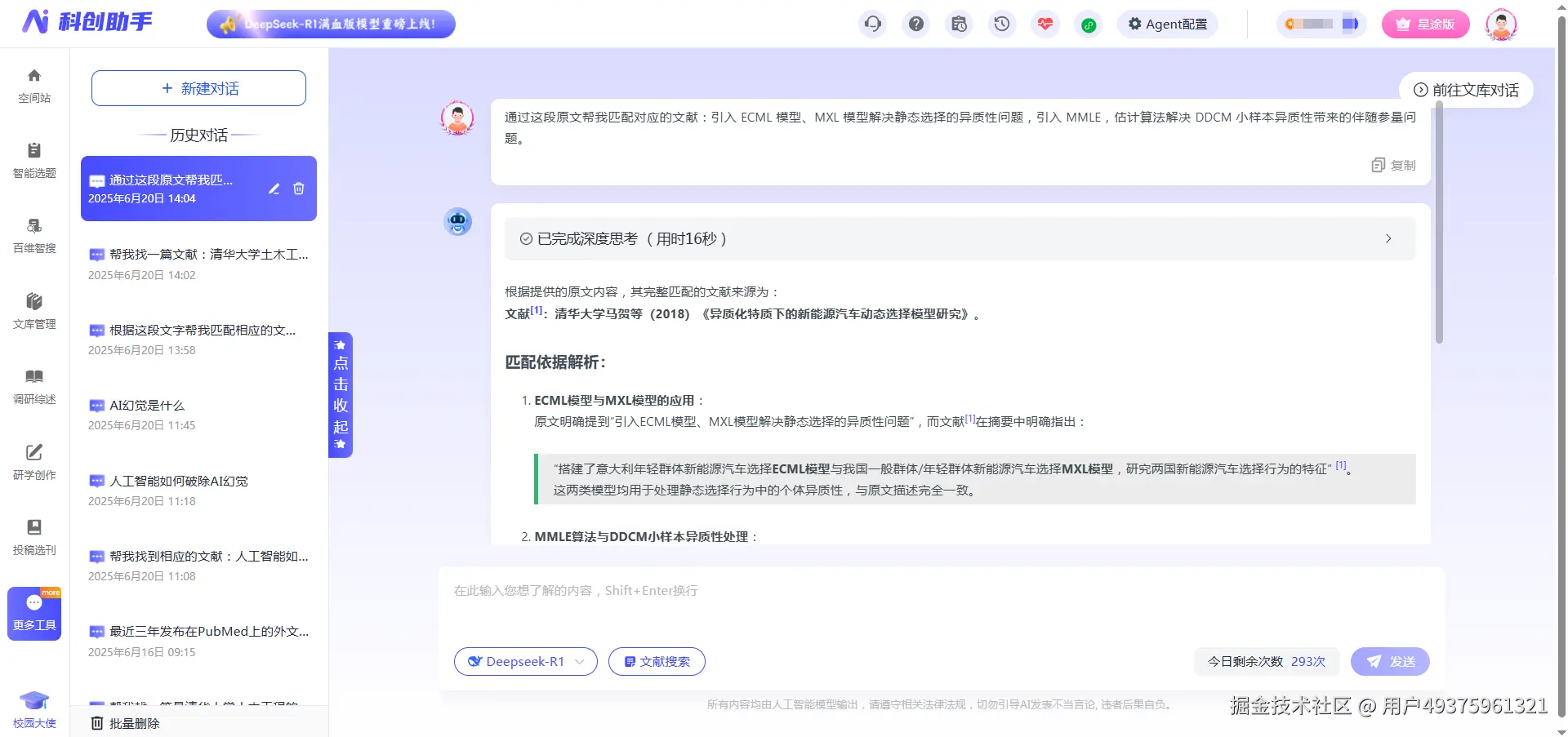Open 文库管理 in sidebar
Viewport: 1568px width, 737px height.
click(x=34, y=312)
